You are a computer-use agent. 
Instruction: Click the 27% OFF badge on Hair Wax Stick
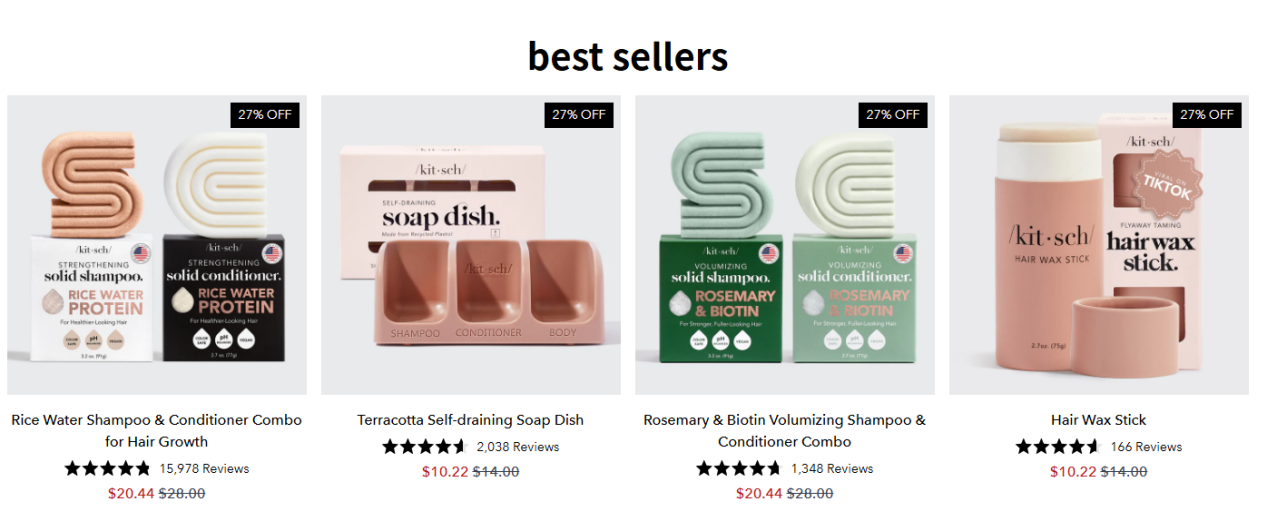coord(1207,114)
